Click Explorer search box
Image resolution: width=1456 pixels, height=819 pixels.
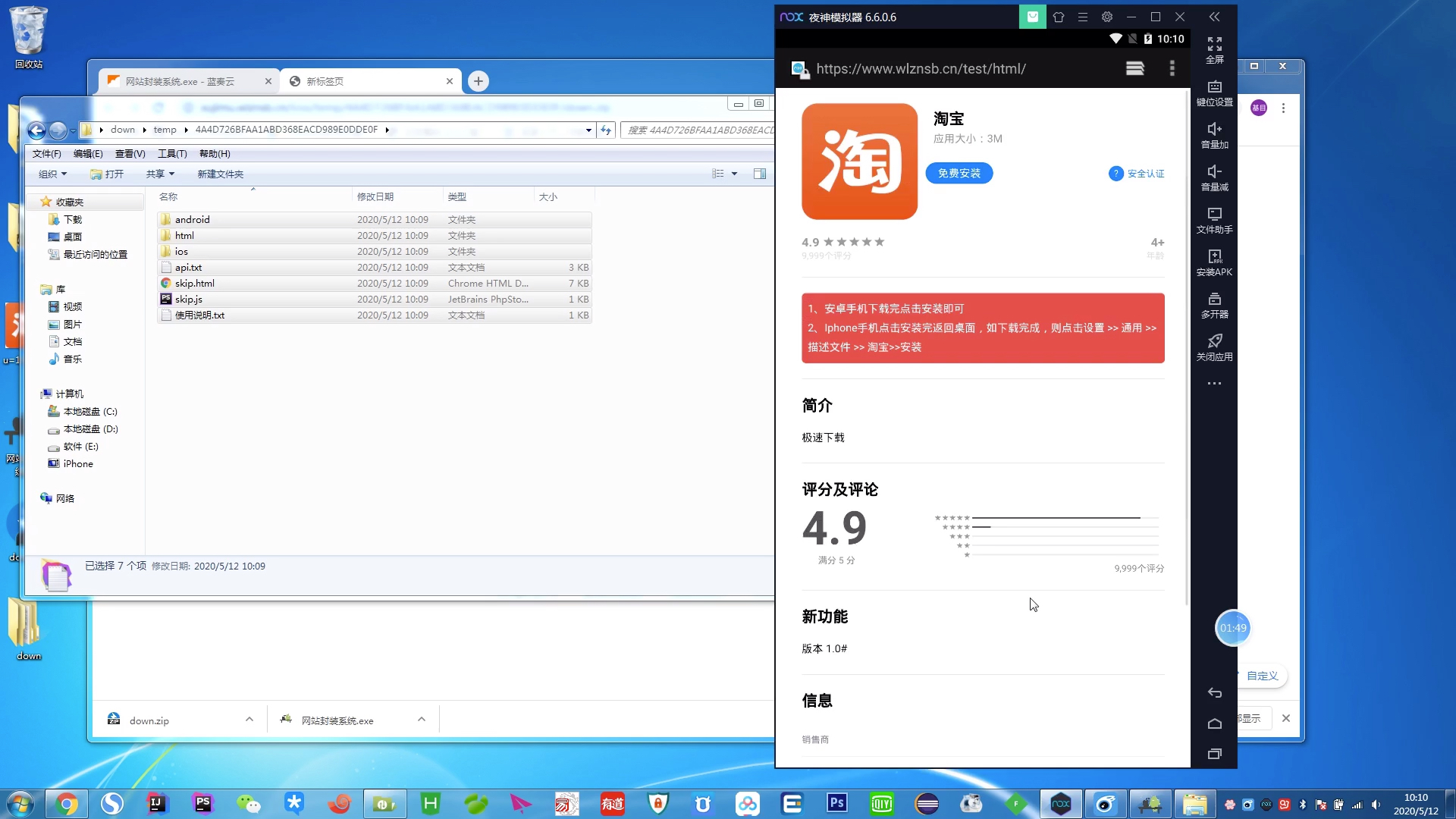(x=698, y=130)
